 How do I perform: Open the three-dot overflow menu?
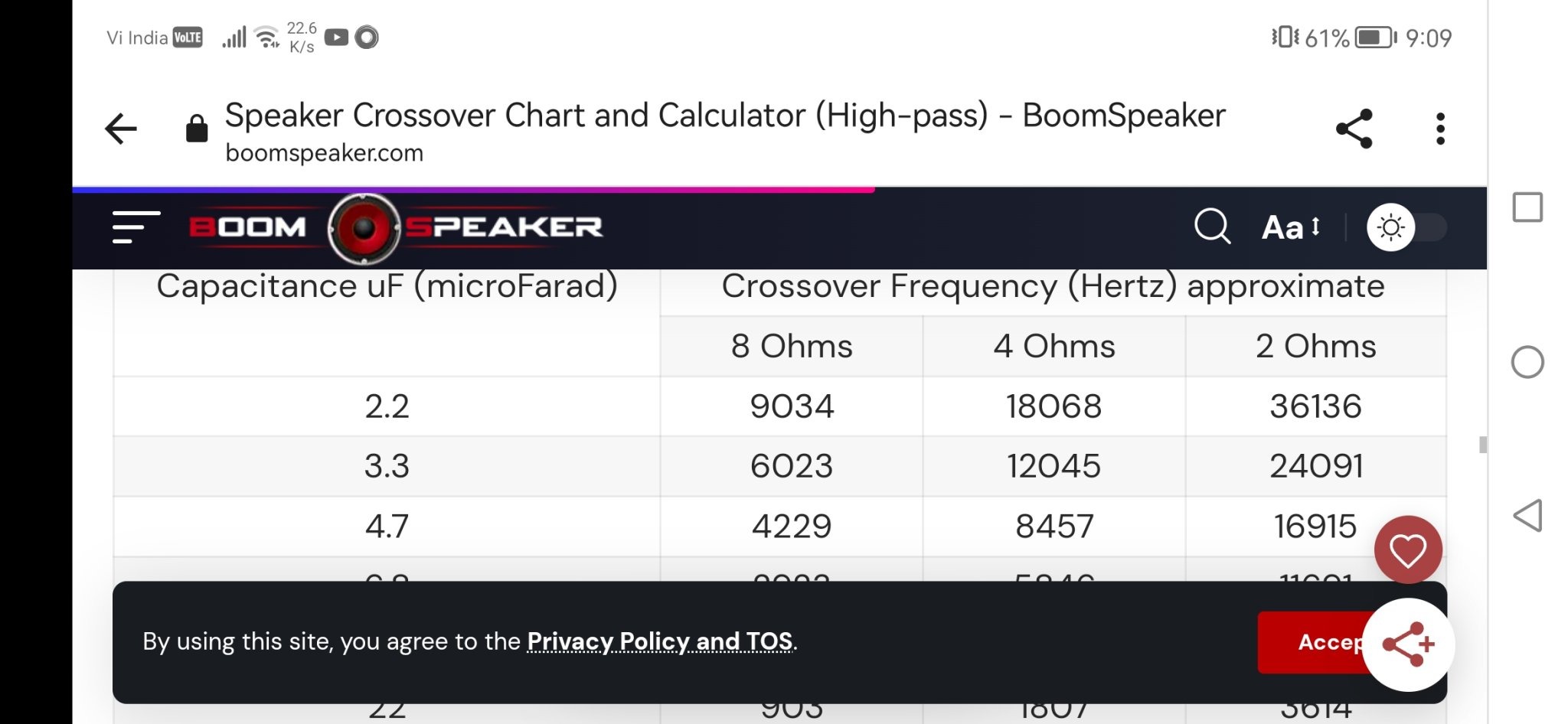pos(1440,129)
